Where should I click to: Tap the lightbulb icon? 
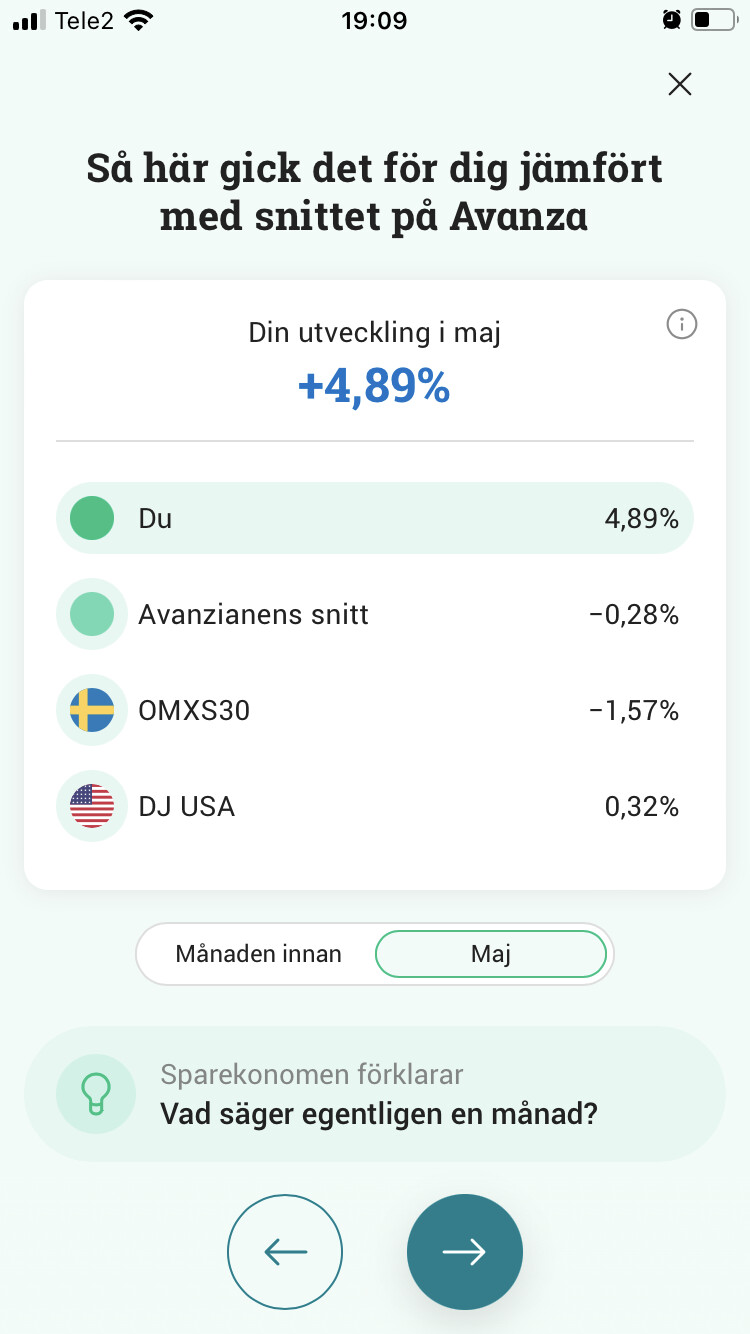pos(96,1093)
